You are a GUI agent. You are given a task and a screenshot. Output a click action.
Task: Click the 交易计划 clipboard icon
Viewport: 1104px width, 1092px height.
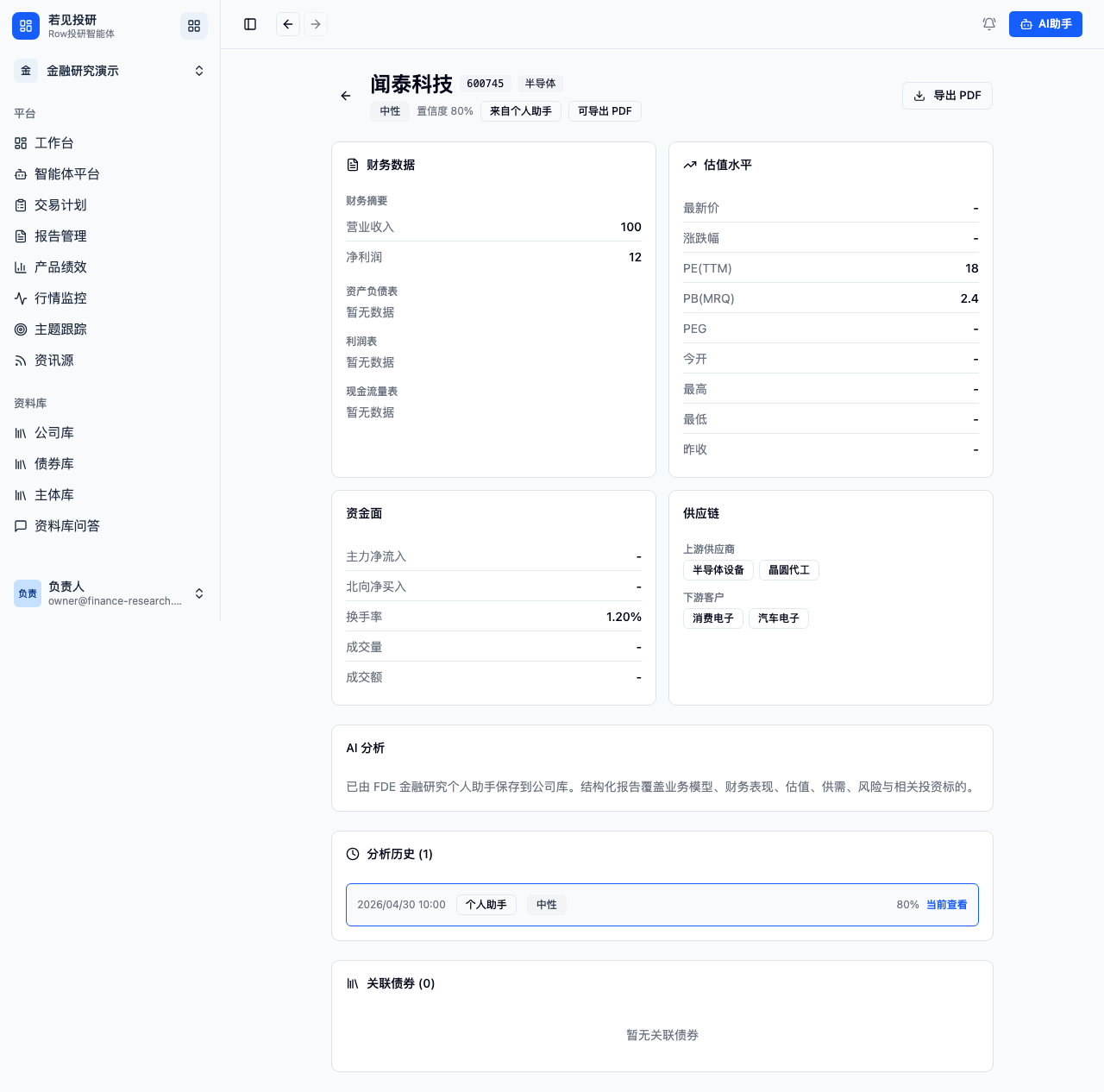pos(21,205)
